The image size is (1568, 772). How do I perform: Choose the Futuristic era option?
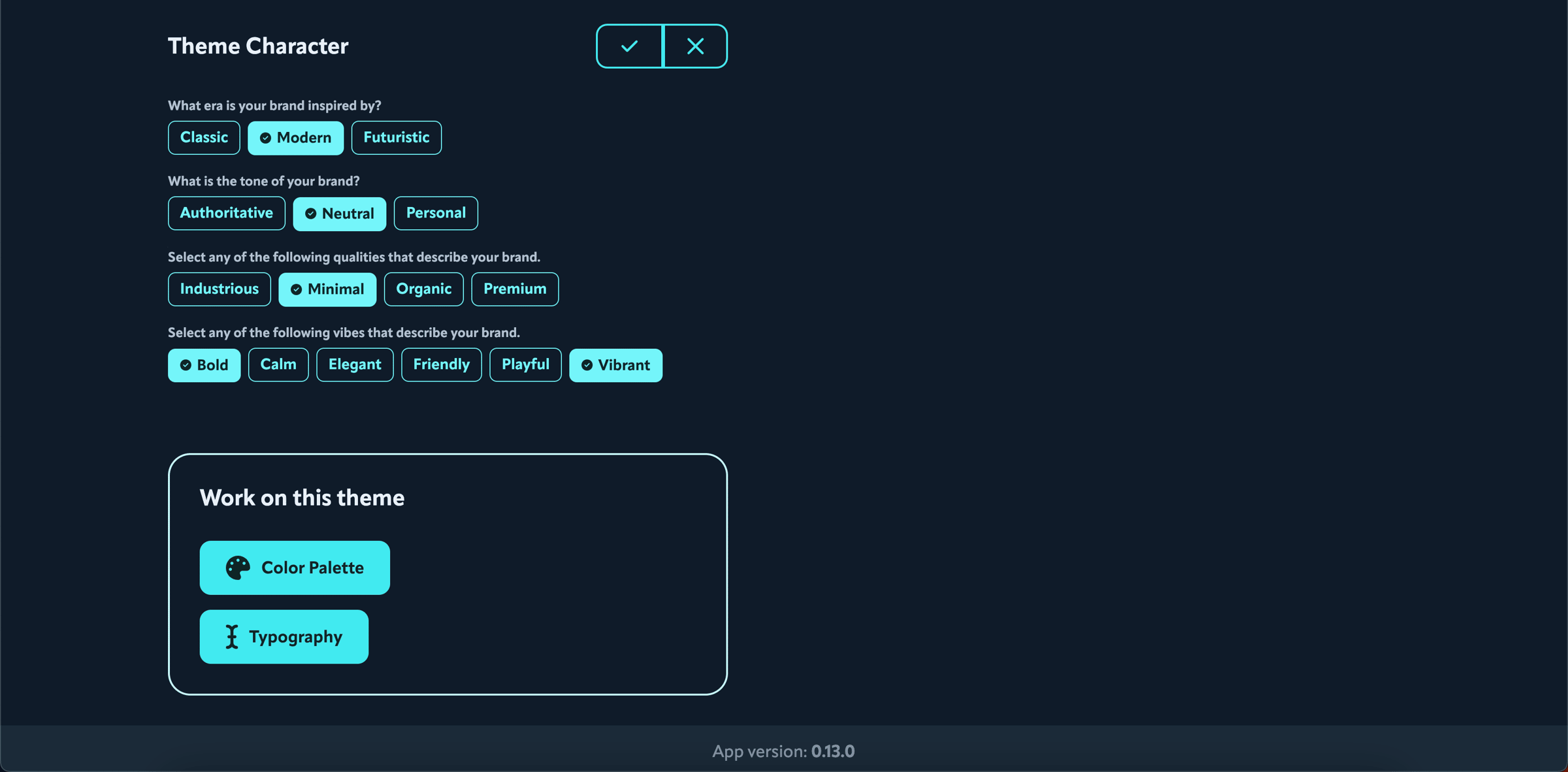point(397,138)
